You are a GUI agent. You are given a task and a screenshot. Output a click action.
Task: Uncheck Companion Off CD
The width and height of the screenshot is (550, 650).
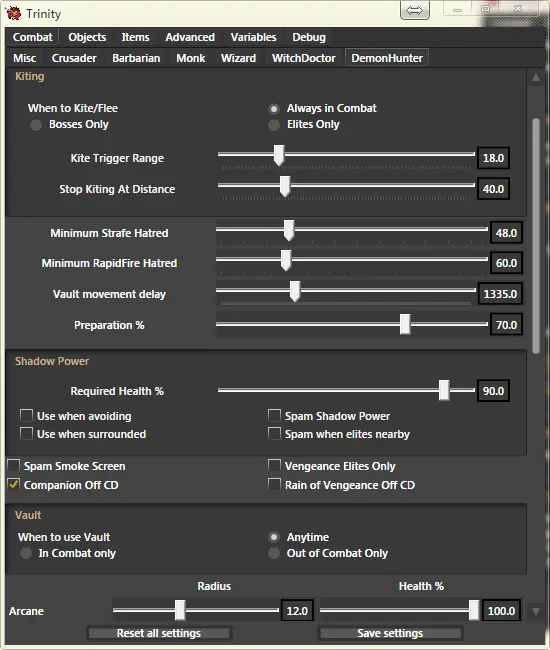[x=14, y=484]
